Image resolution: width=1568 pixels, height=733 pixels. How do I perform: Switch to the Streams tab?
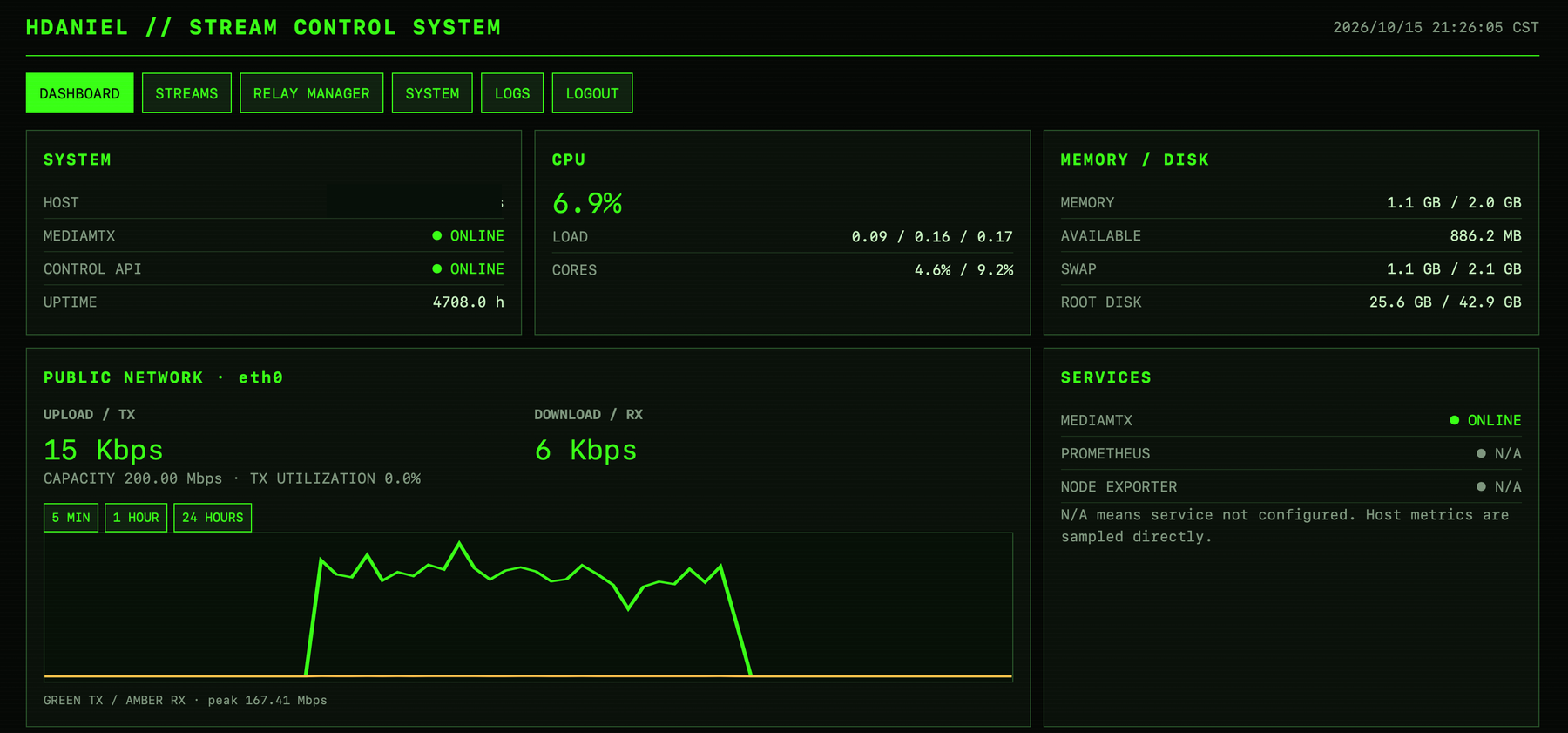click(186, 93)
